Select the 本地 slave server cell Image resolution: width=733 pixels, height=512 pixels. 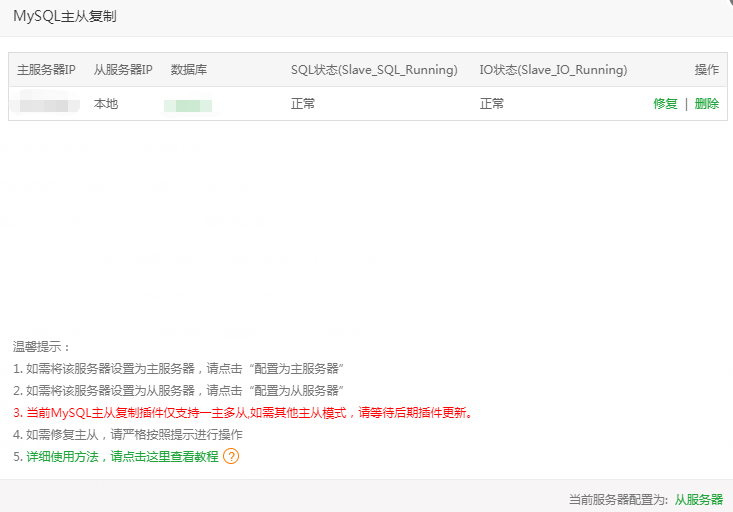(x=106, y=104)
